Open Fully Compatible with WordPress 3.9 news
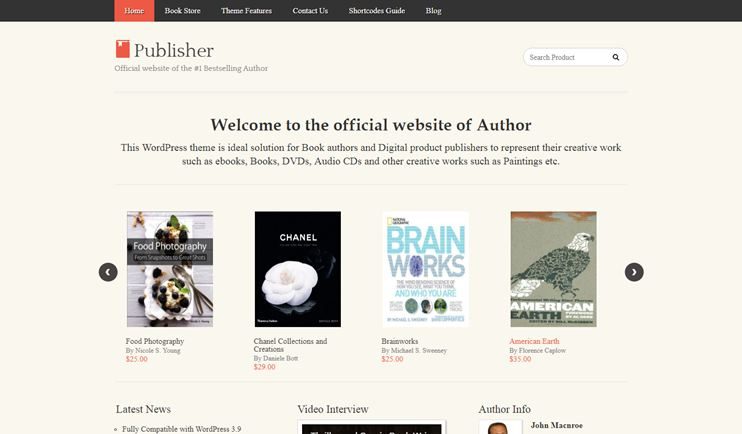Screen dimensions: 742x434 coord(182,429)
